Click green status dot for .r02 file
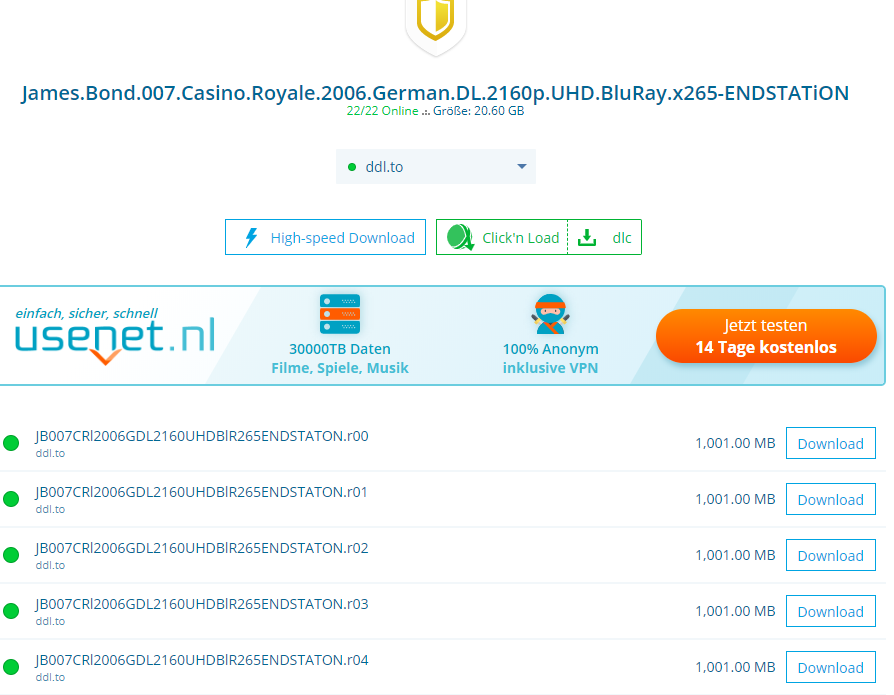Screen dimensions: 894x695 (x=12, y=555)
